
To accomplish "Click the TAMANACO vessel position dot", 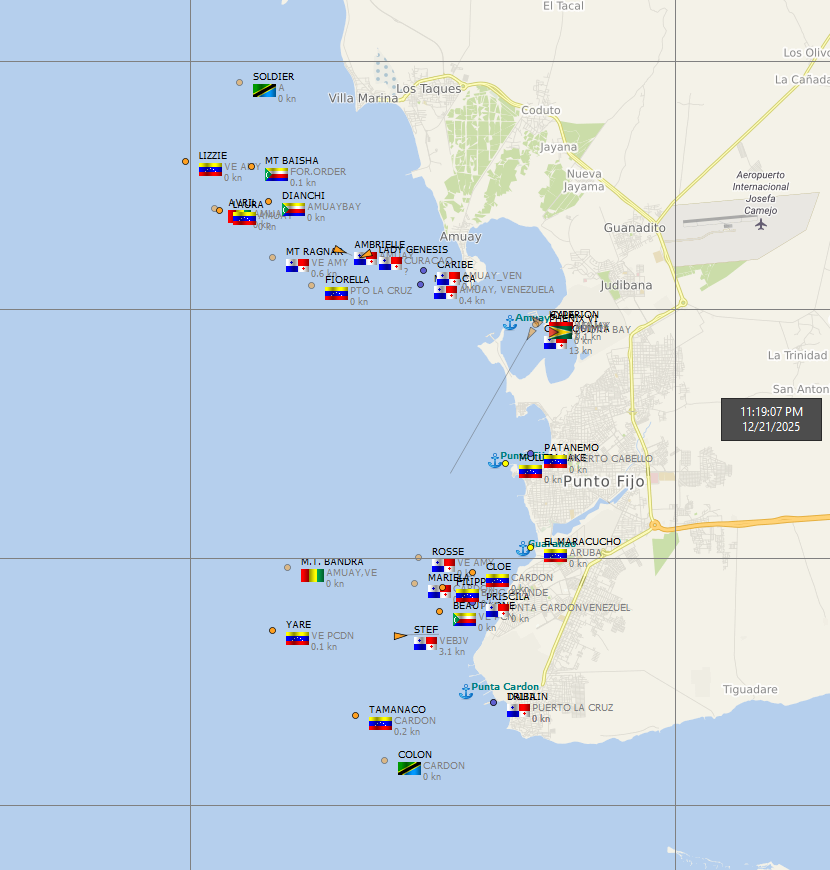I will tap(355, 716).
